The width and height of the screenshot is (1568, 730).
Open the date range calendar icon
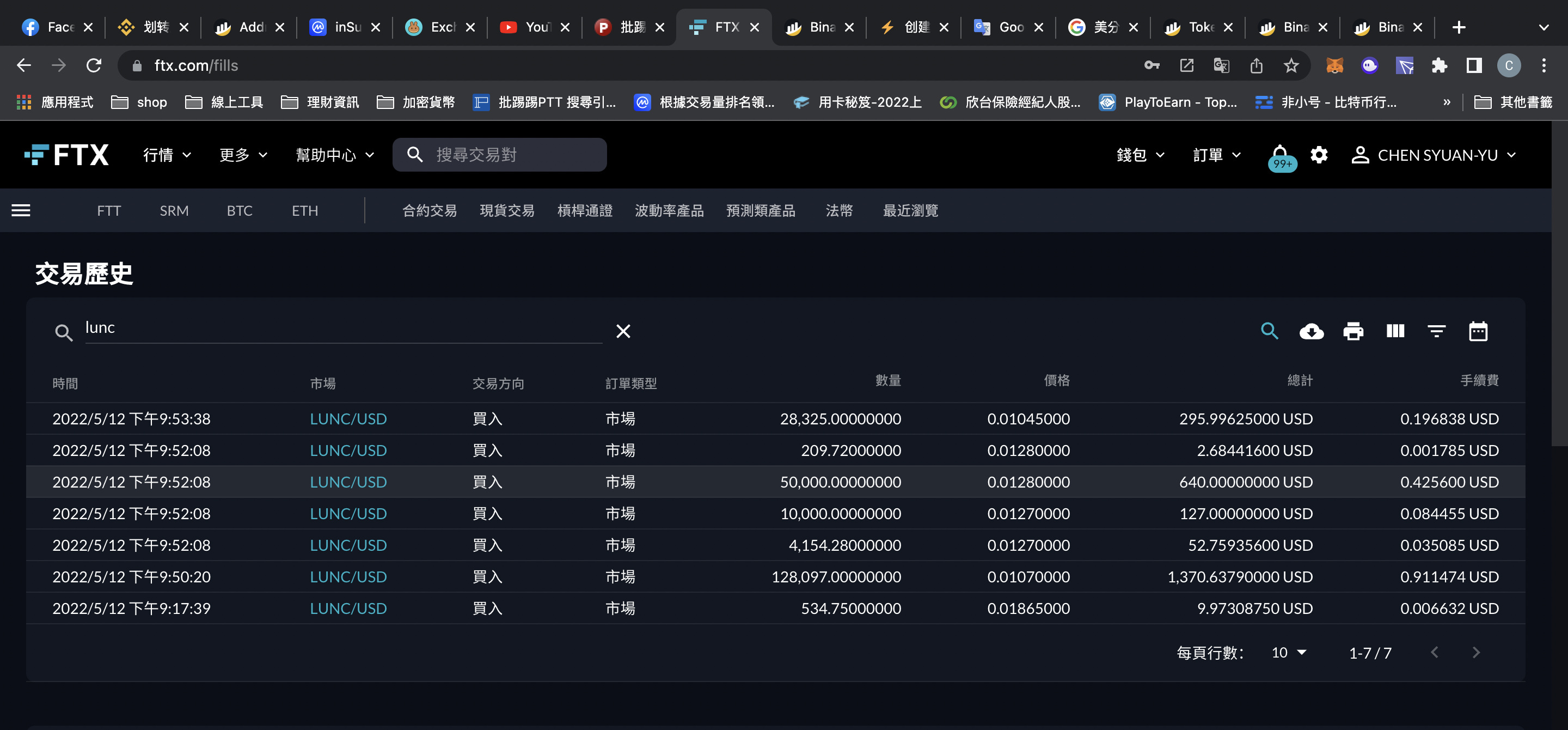1478,331
